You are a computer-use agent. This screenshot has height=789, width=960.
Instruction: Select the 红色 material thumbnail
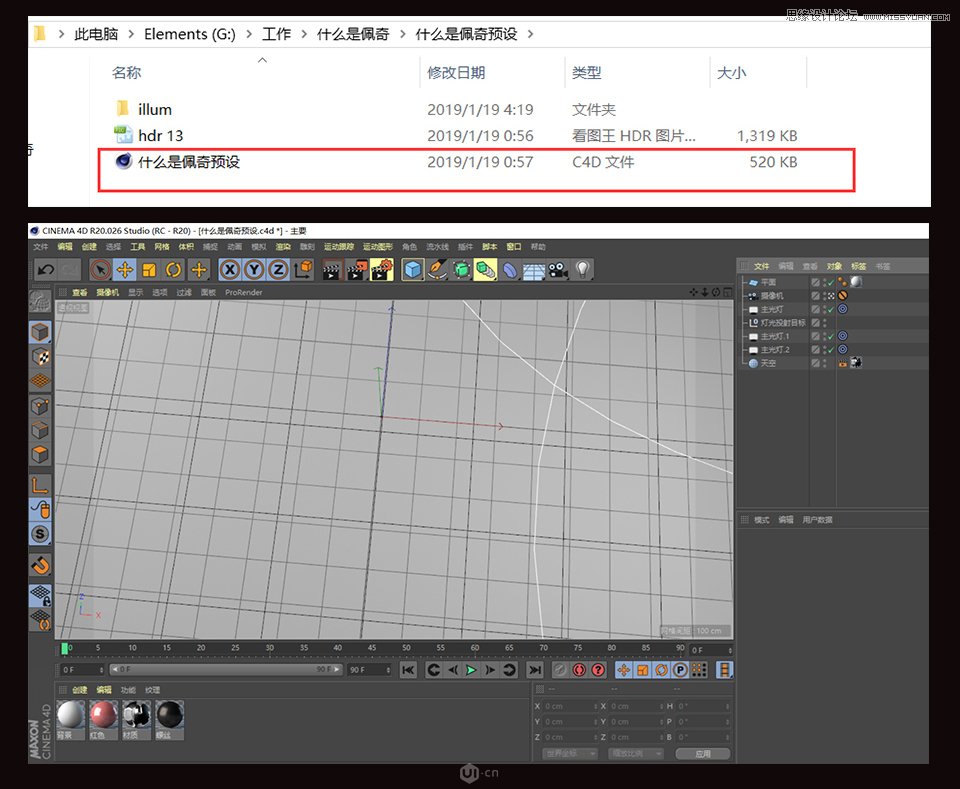click(x=101, y=715)
